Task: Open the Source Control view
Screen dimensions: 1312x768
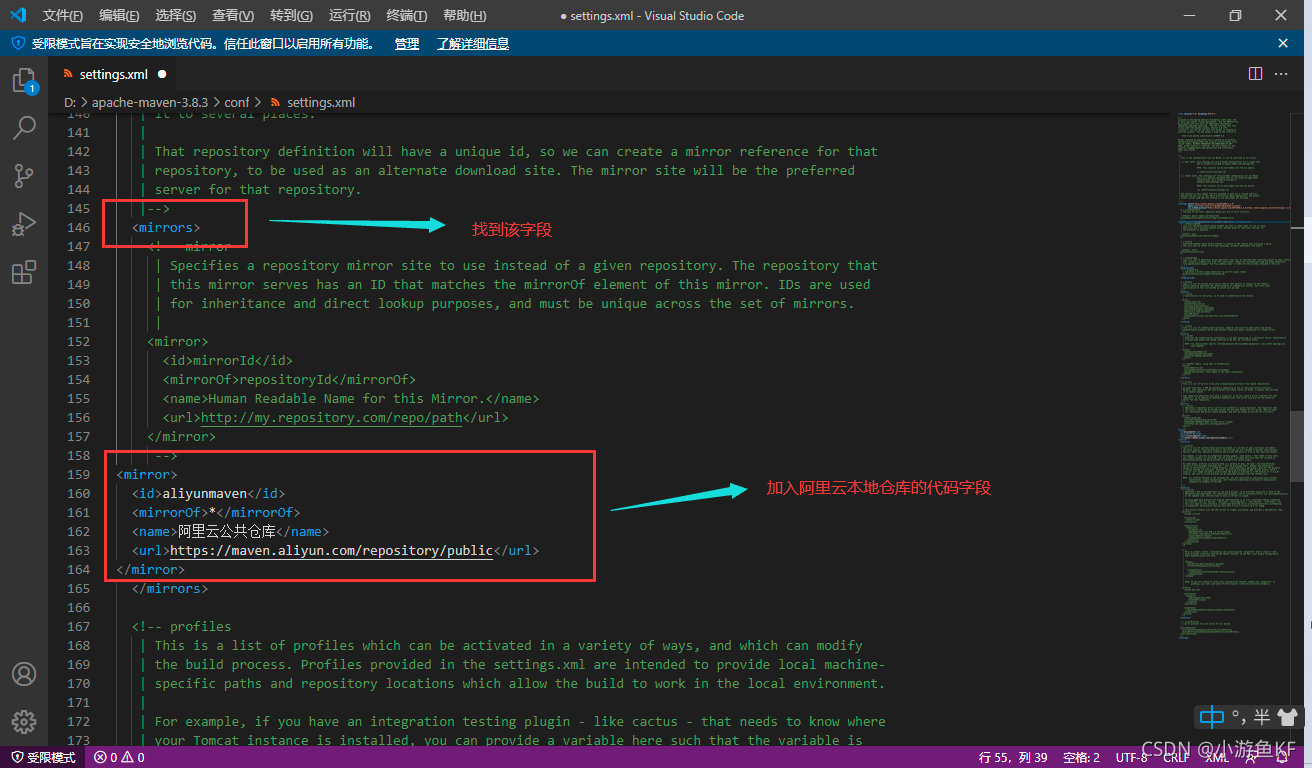Action: (24, 176)
